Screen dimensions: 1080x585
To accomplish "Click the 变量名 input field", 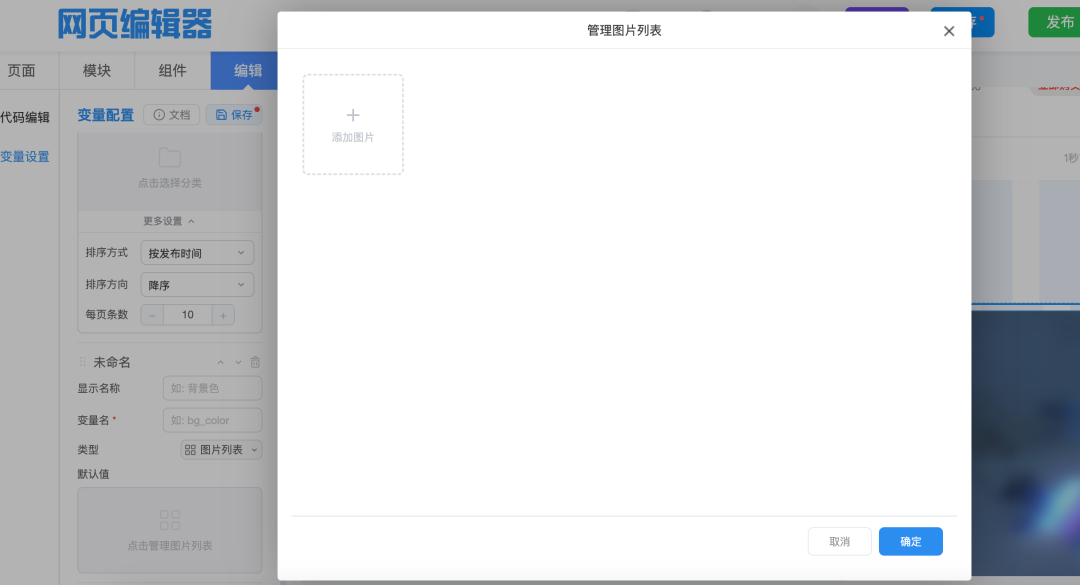I will point(212,420).
